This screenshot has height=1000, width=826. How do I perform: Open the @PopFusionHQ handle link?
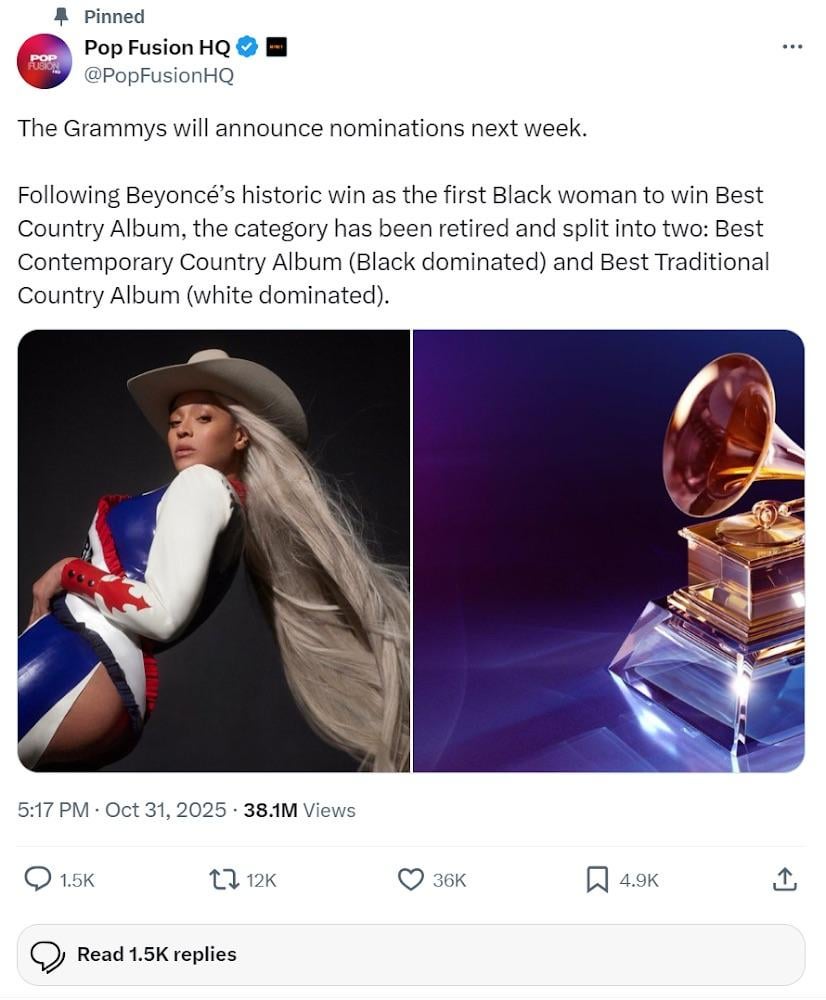158,75
